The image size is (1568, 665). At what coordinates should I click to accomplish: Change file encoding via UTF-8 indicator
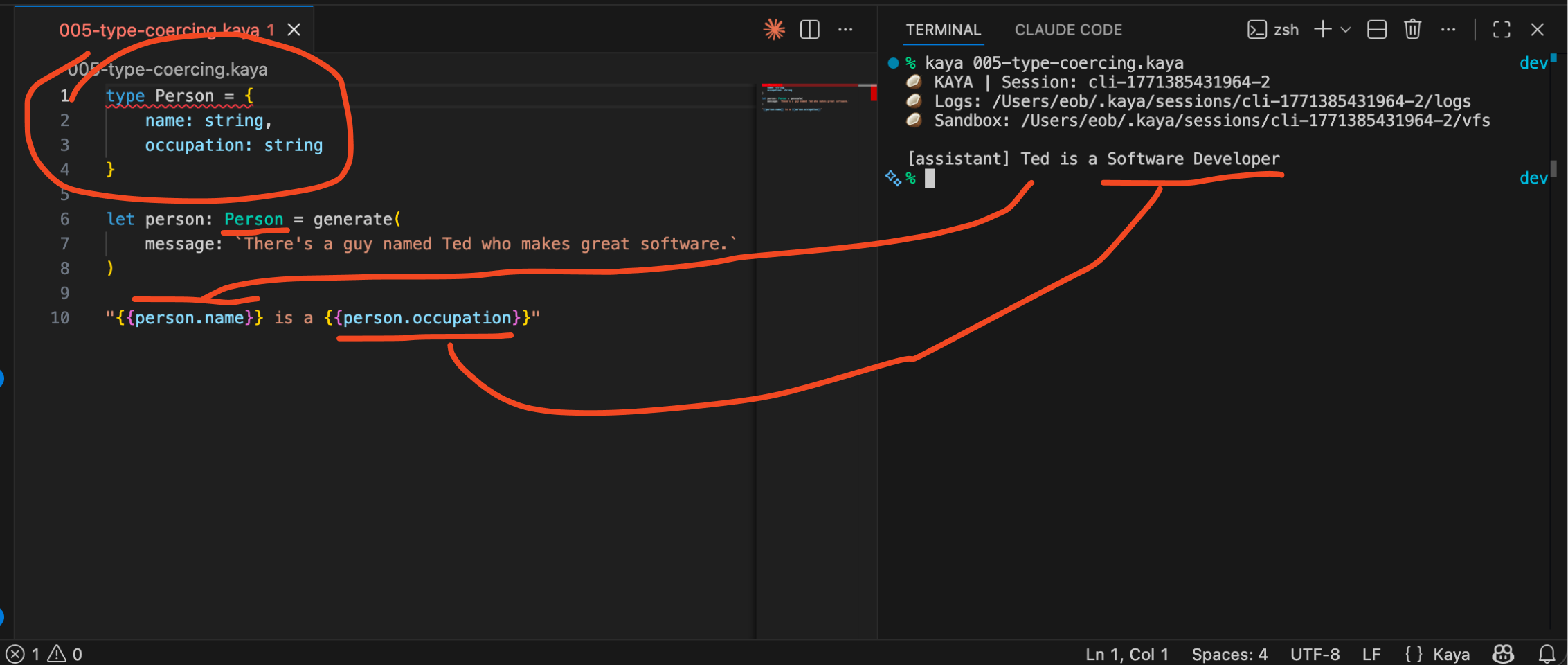pyautogui.click(x=1315, y=653)
